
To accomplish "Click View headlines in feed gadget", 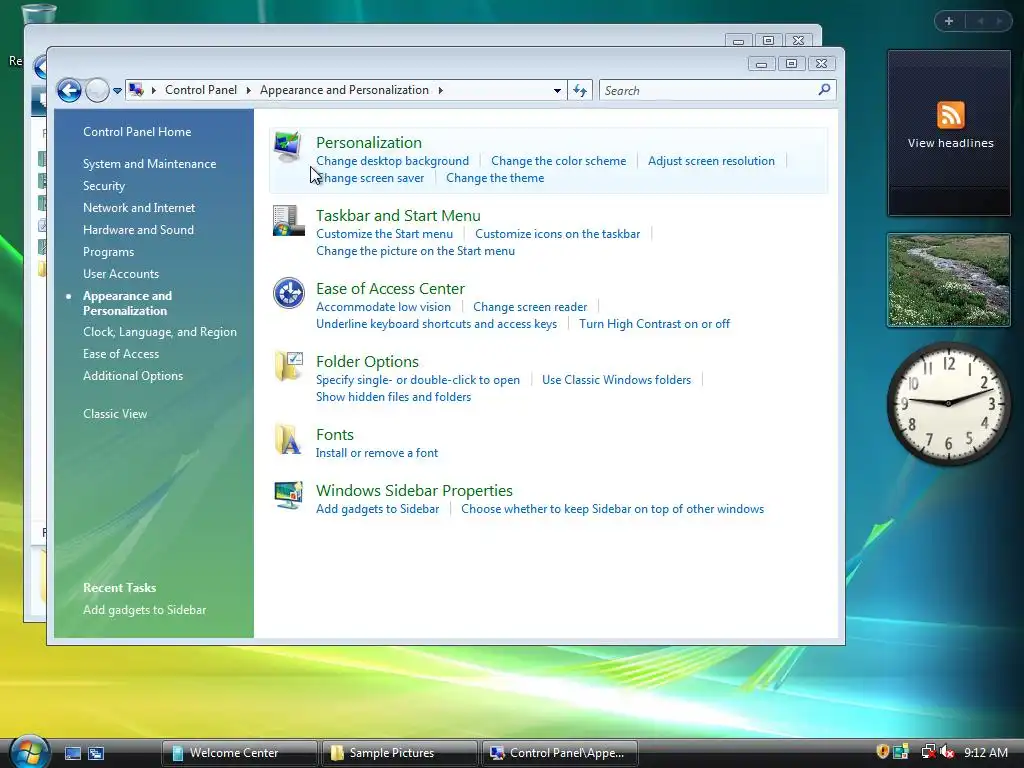I will click(951, 143).
